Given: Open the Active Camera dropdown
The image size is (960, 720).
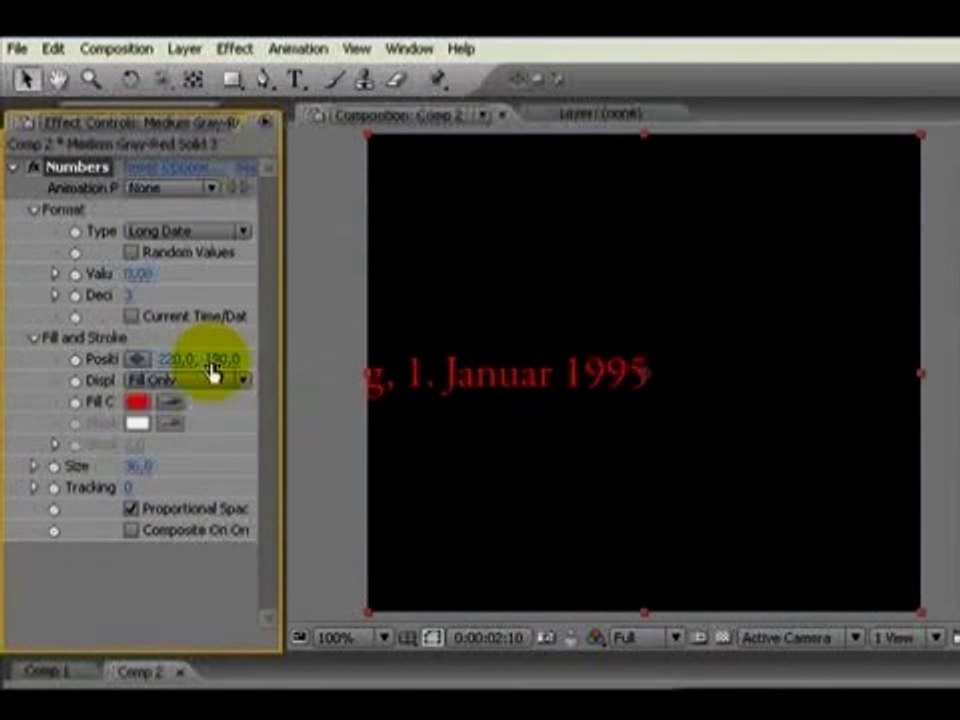Looking at the screenshot, I should [x=801, y=638].
